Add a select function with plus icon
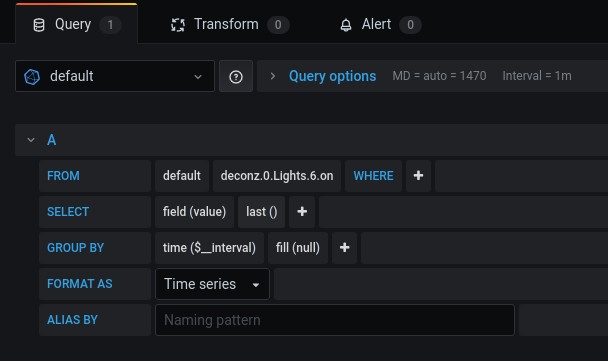 [x=302, y=212]
